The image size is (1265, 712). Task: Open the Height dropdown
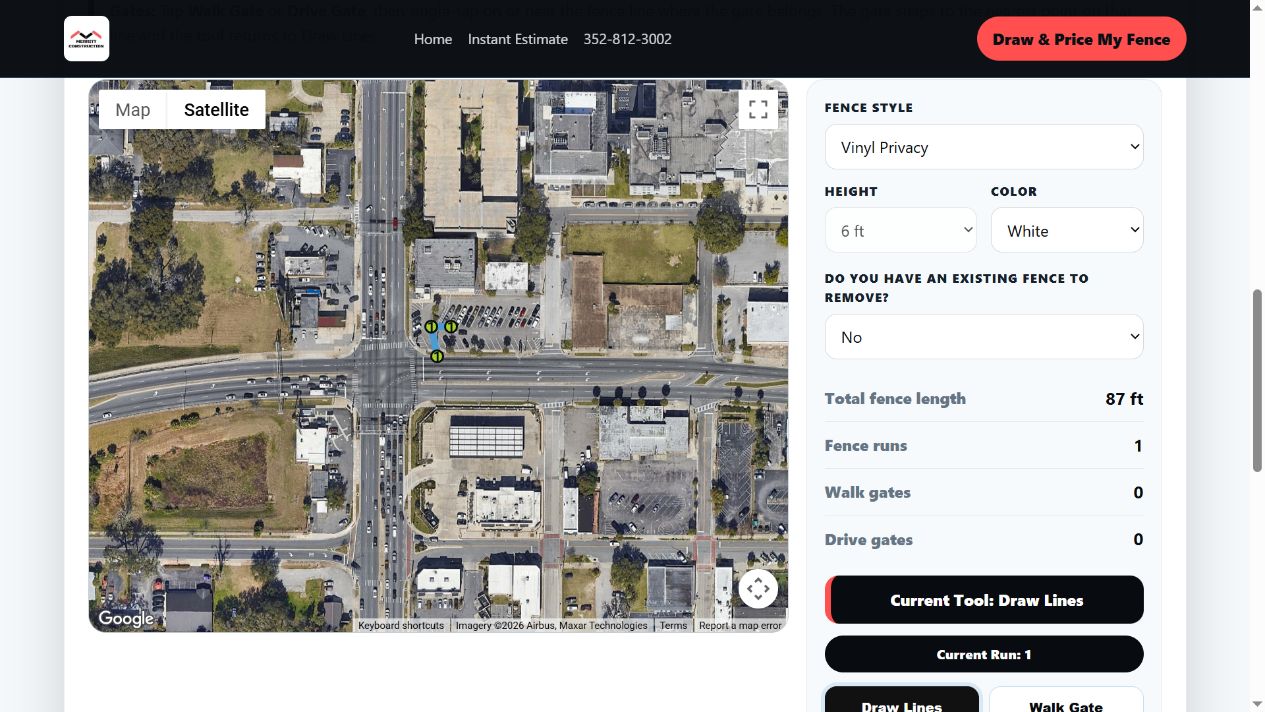point(901,230)
